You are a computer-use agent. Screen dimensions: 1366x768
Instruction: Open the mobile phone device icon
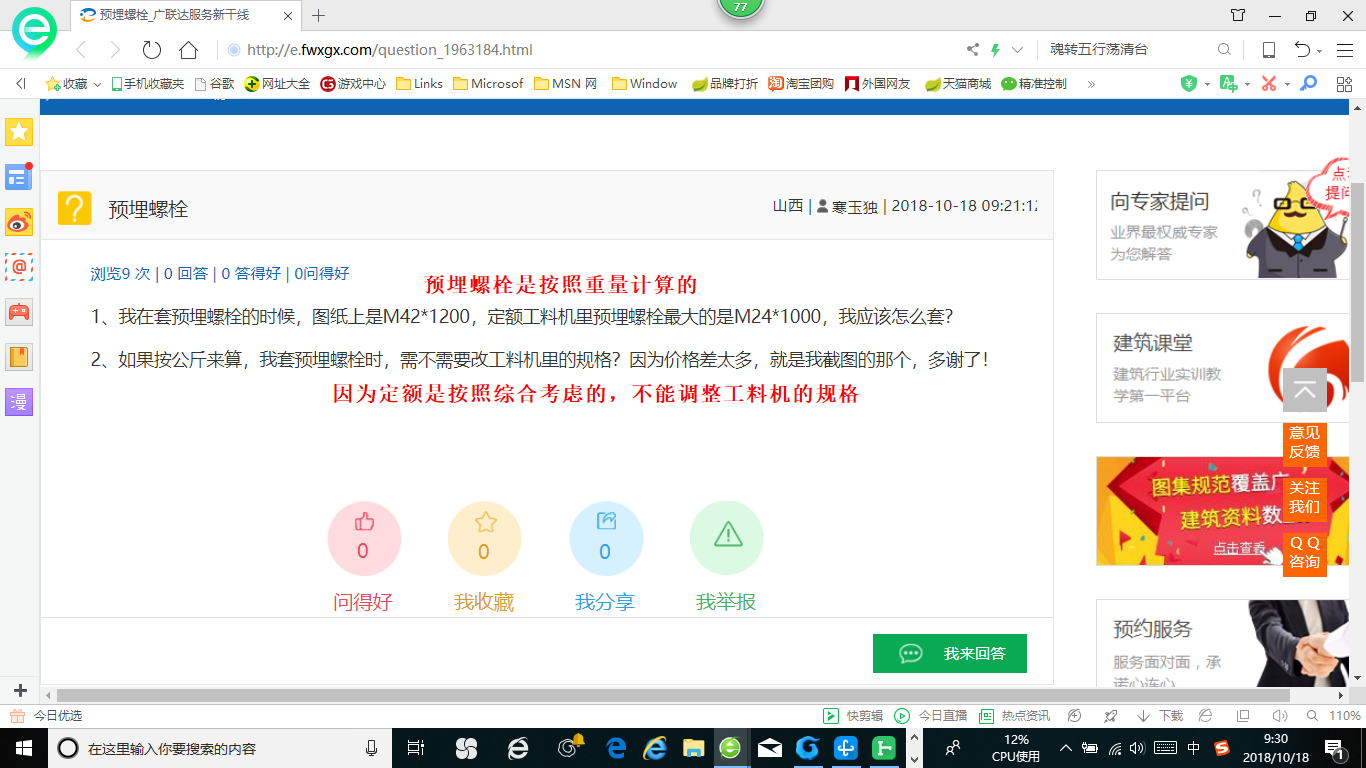[x=1268, y=50]
